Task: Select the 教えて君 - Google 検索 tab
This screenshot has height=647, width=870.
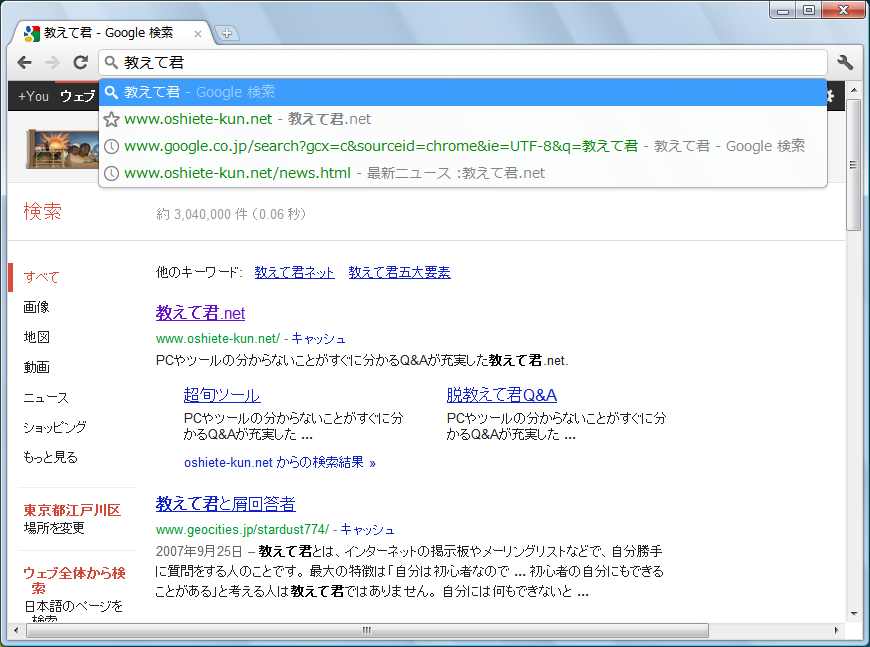Action: pos(111,33)
